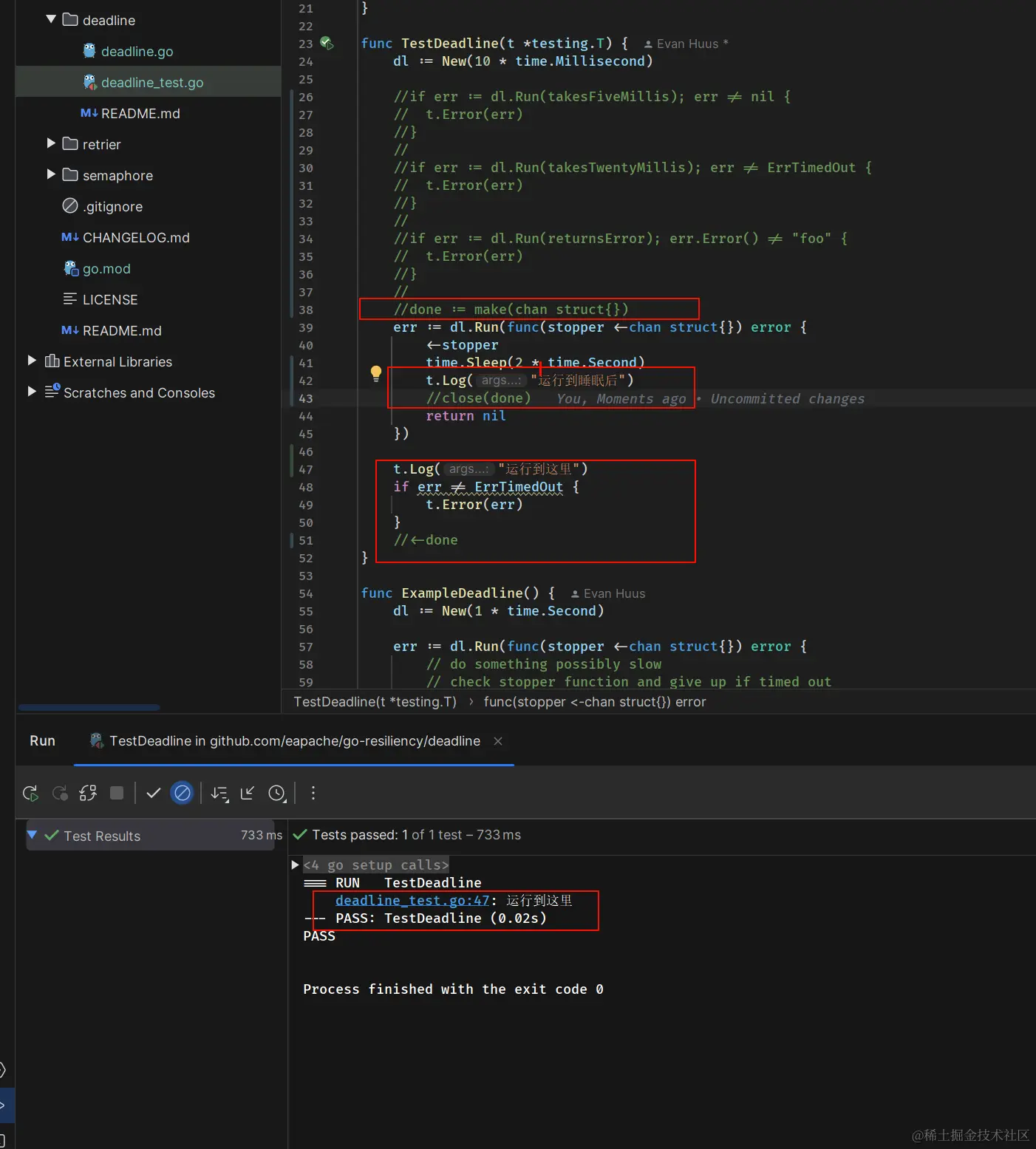The width and height of the screenshot is (1036, 1149).
Task: Click the deadline.go file icon
Action: point(89,50)
